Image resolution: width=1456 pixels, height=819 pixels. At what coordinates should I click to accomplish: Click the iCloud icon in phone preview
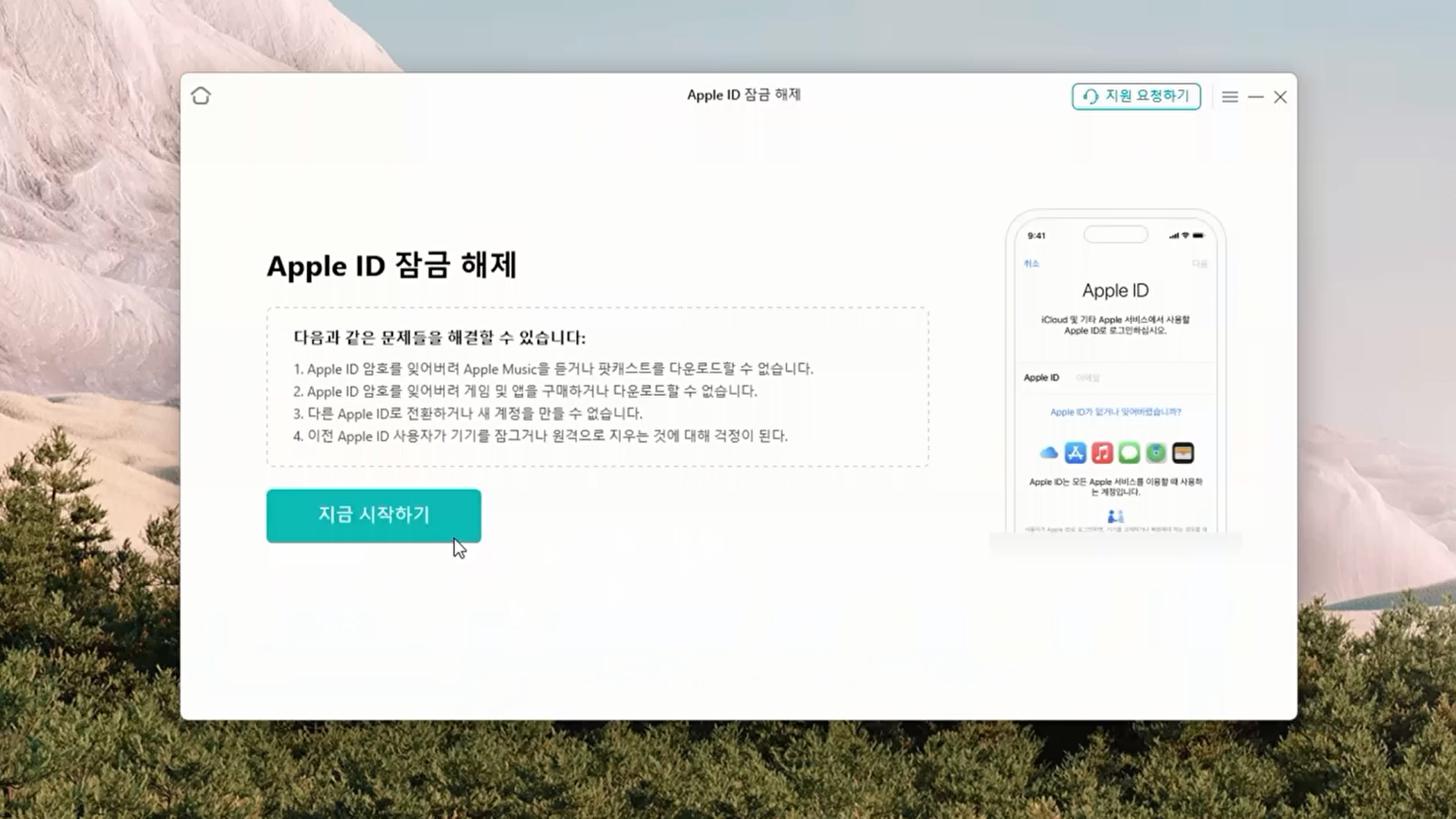[x=1049, y=453]
